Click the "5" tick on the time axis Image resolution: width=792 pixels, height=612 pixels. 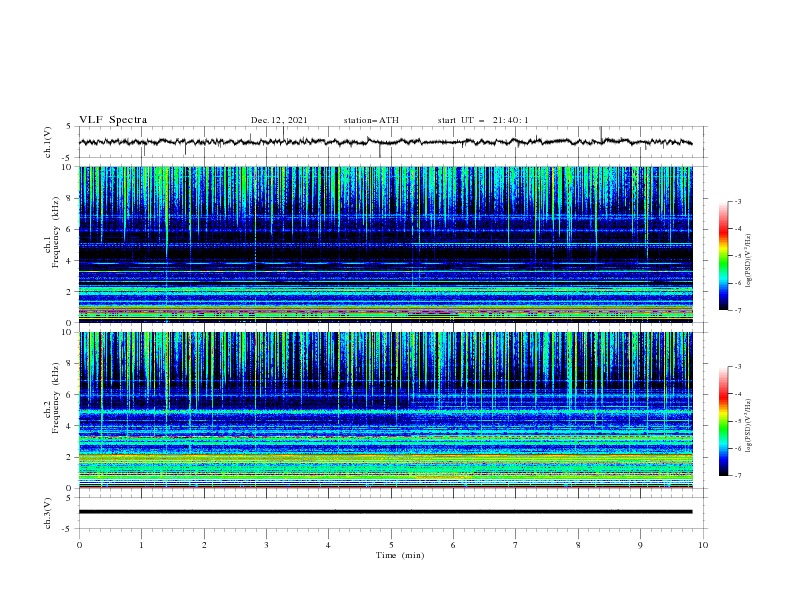click(x=391, y=545)
